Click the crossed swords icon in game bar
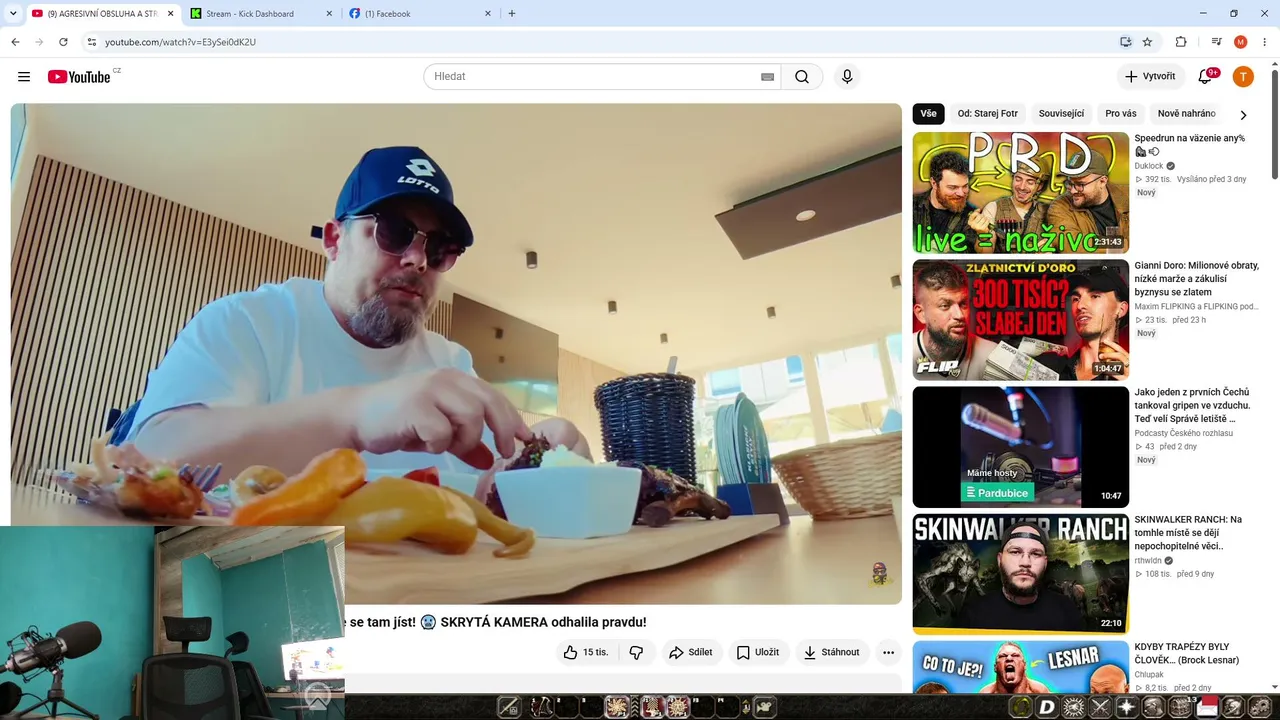The height and width of the screenshot is (720, 1280). point(1101,707)
